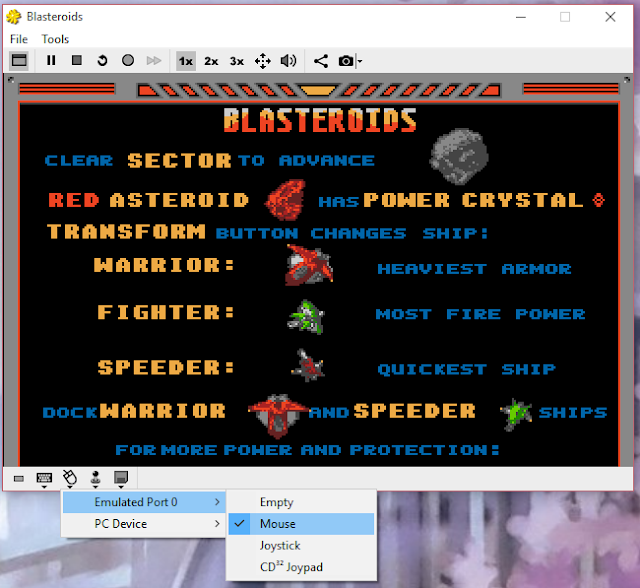Click the red Warrior ship sprite beside WARRIOR:
The image size is (640, 588).
[309, 265]
